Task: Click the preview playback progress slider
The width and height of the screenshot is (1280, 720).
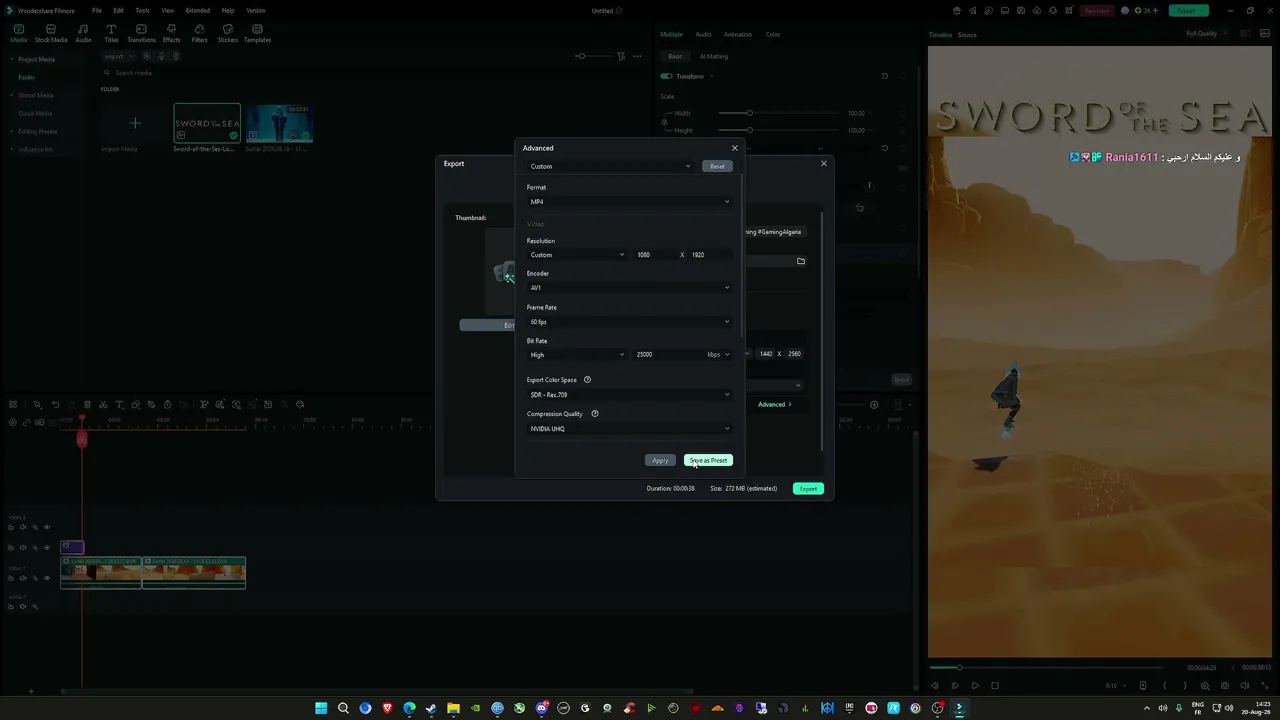Action: coord(1046,667)
